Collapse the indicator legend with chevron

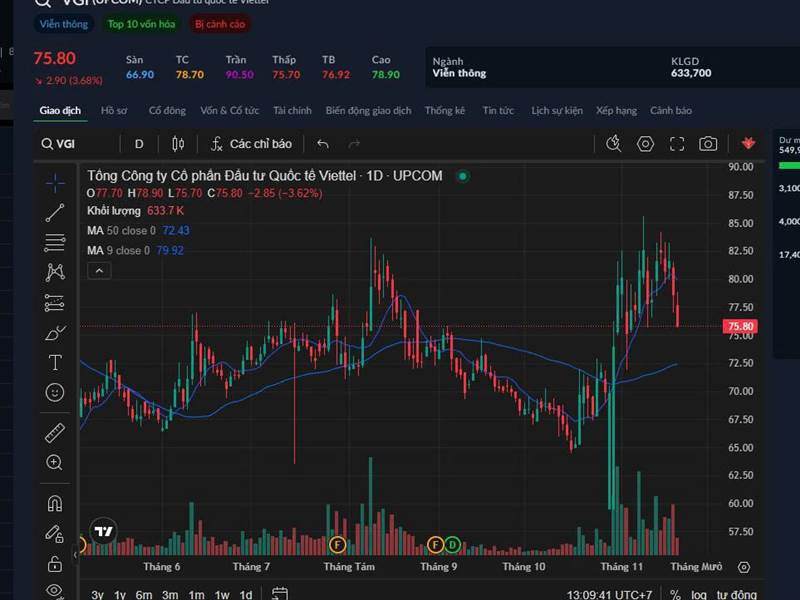click(99, 270)
